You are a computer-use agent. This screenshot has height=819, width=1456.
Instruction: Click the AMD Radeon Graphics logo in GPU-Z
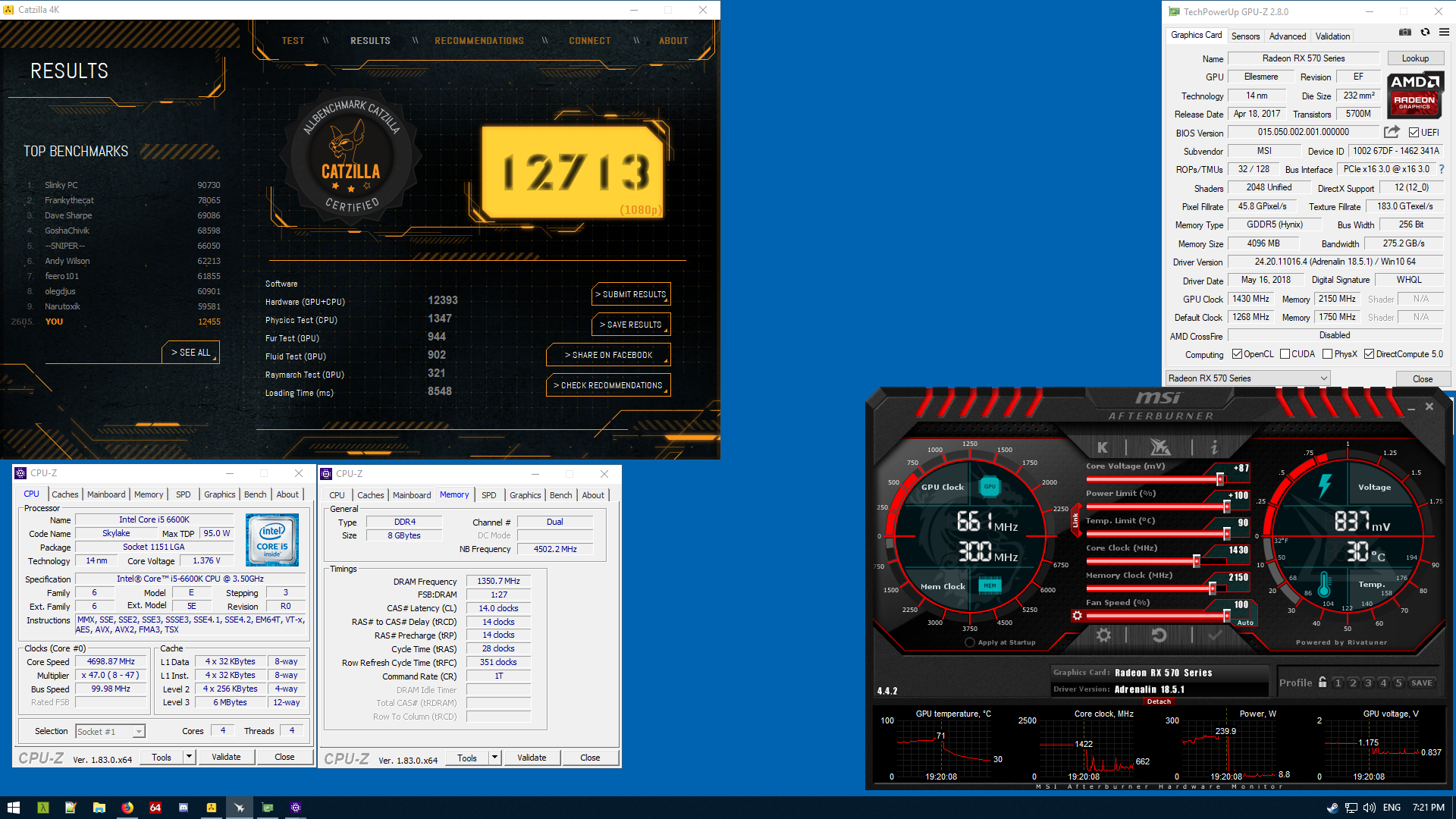pyautogui.click(x=1415, y=95)
